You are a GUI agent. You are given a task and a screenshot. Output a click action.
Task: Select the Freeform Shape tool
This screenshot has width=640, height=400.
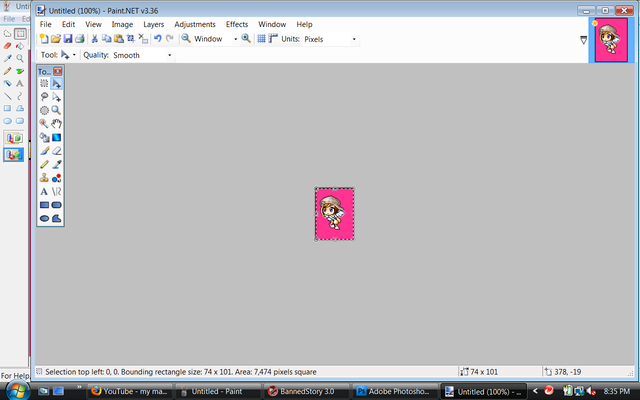[x=56, y=218]
